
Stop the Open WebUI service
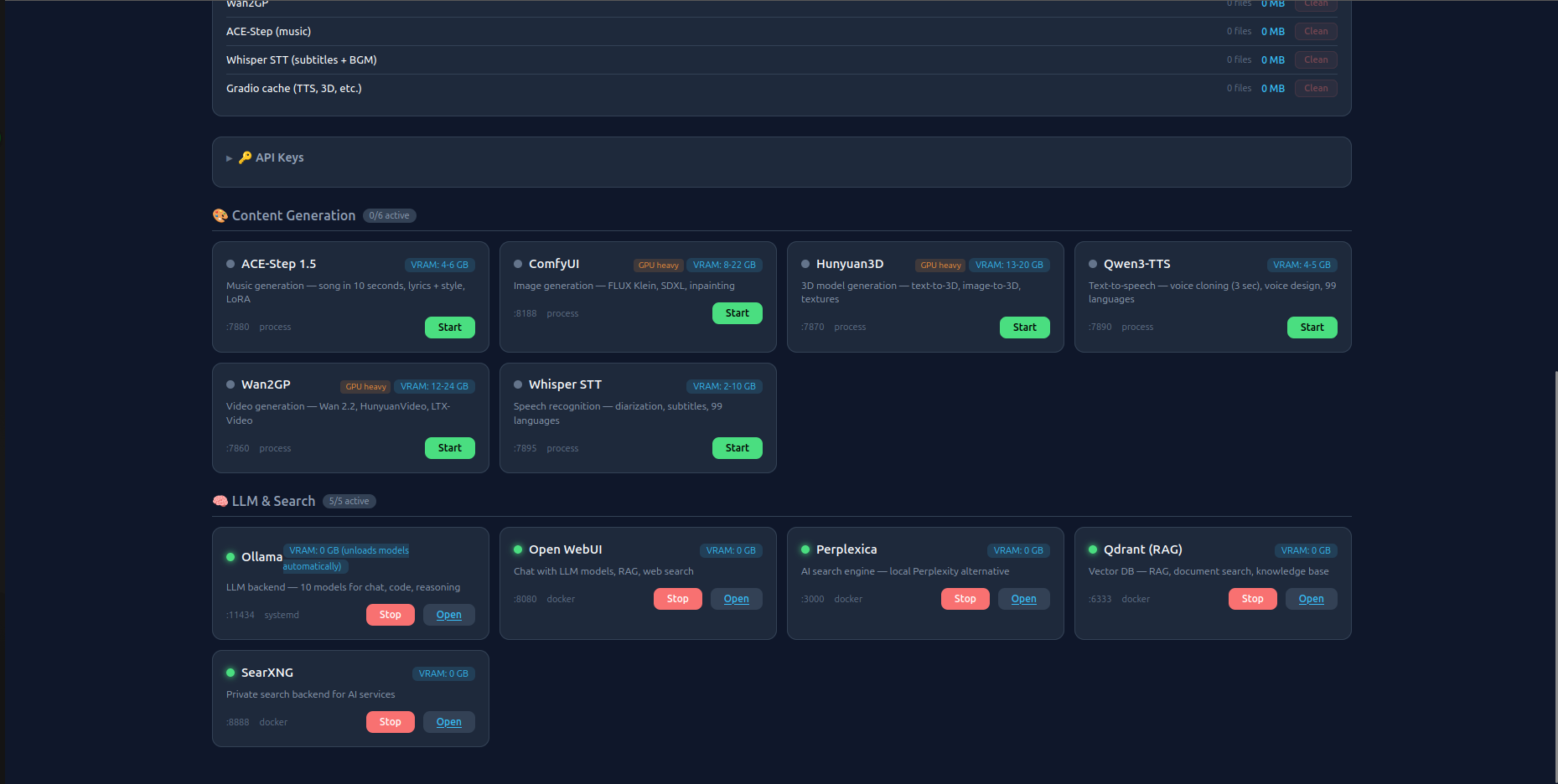(678, 599)
